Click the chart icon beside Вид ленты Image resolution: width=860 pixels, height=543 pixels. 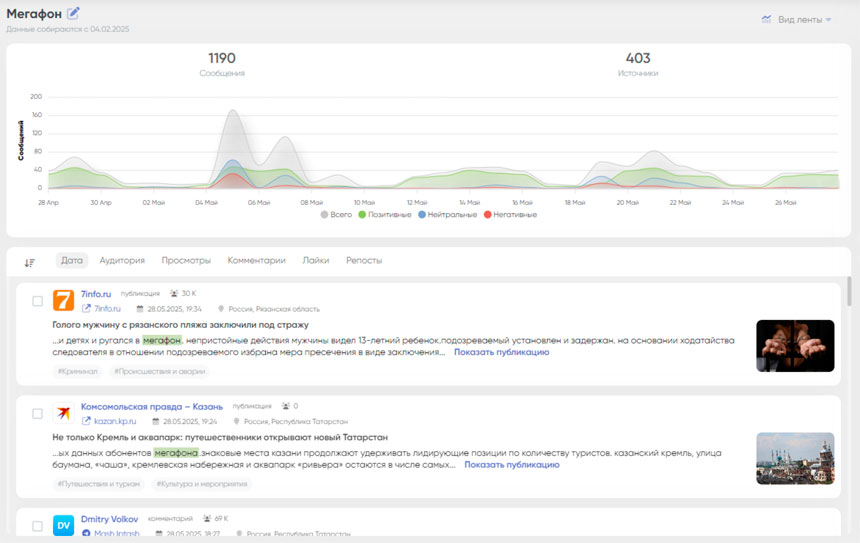click(x=766, y=19)
